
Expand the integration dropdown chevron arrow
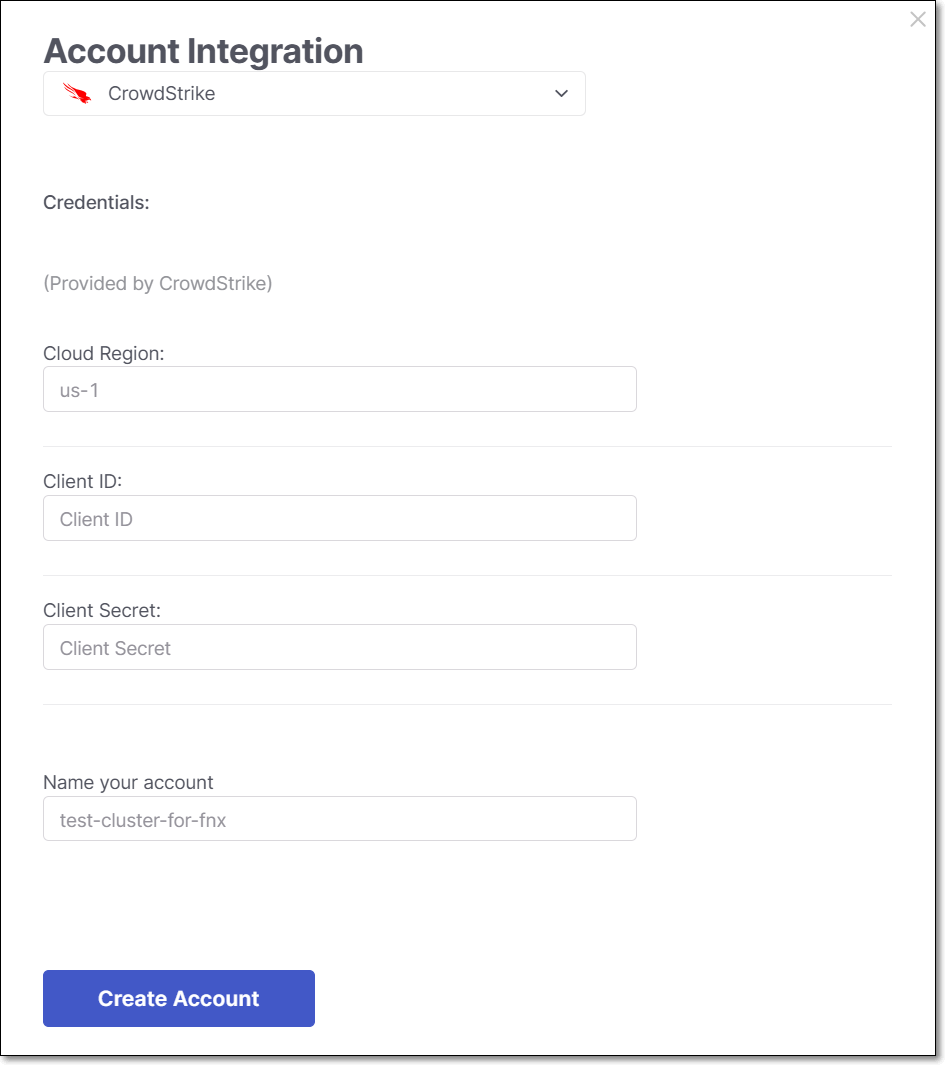pos(561,93)
